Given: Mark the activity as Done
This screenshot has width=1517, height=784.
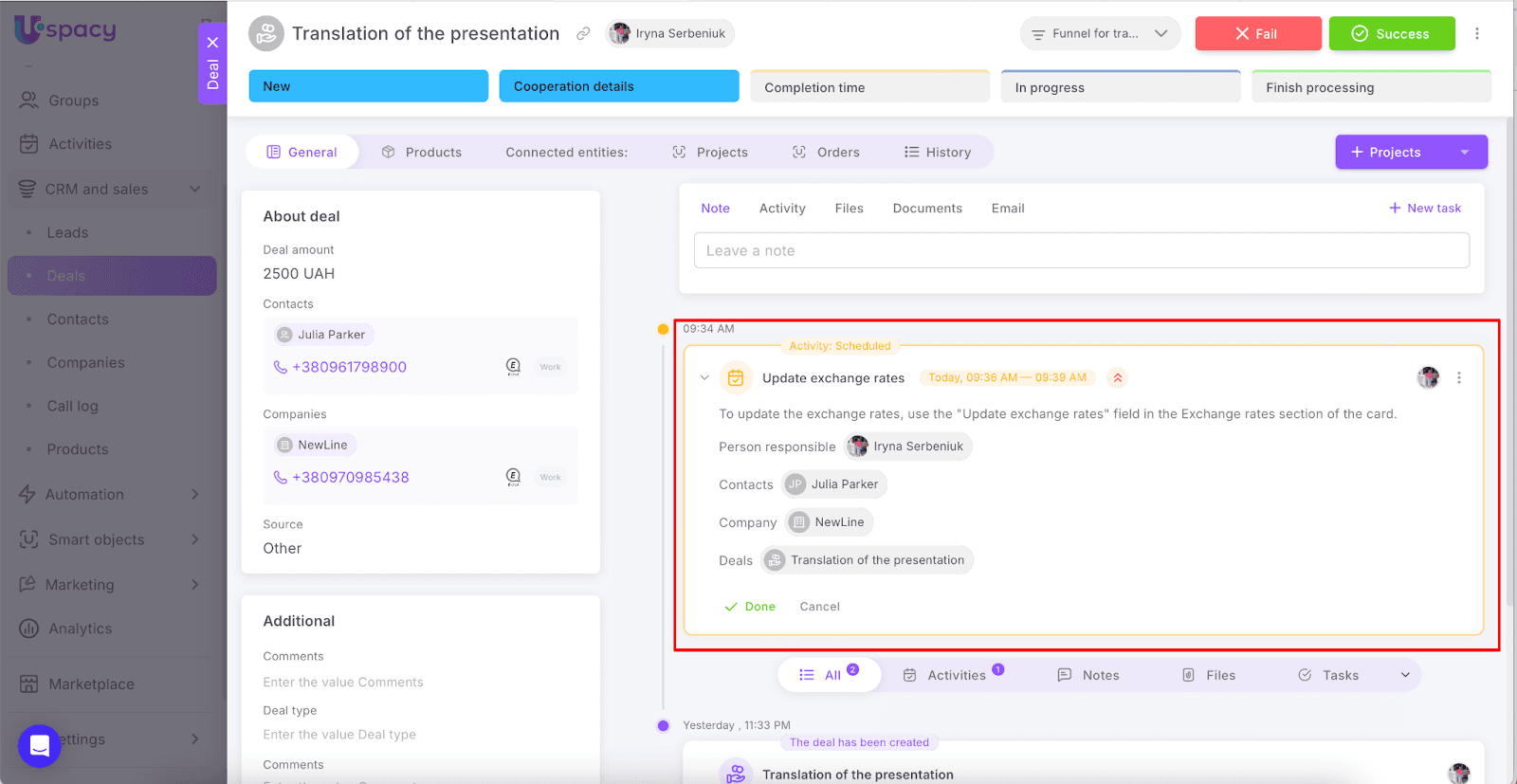Looking at the screenshot, I should pos(750,607).
